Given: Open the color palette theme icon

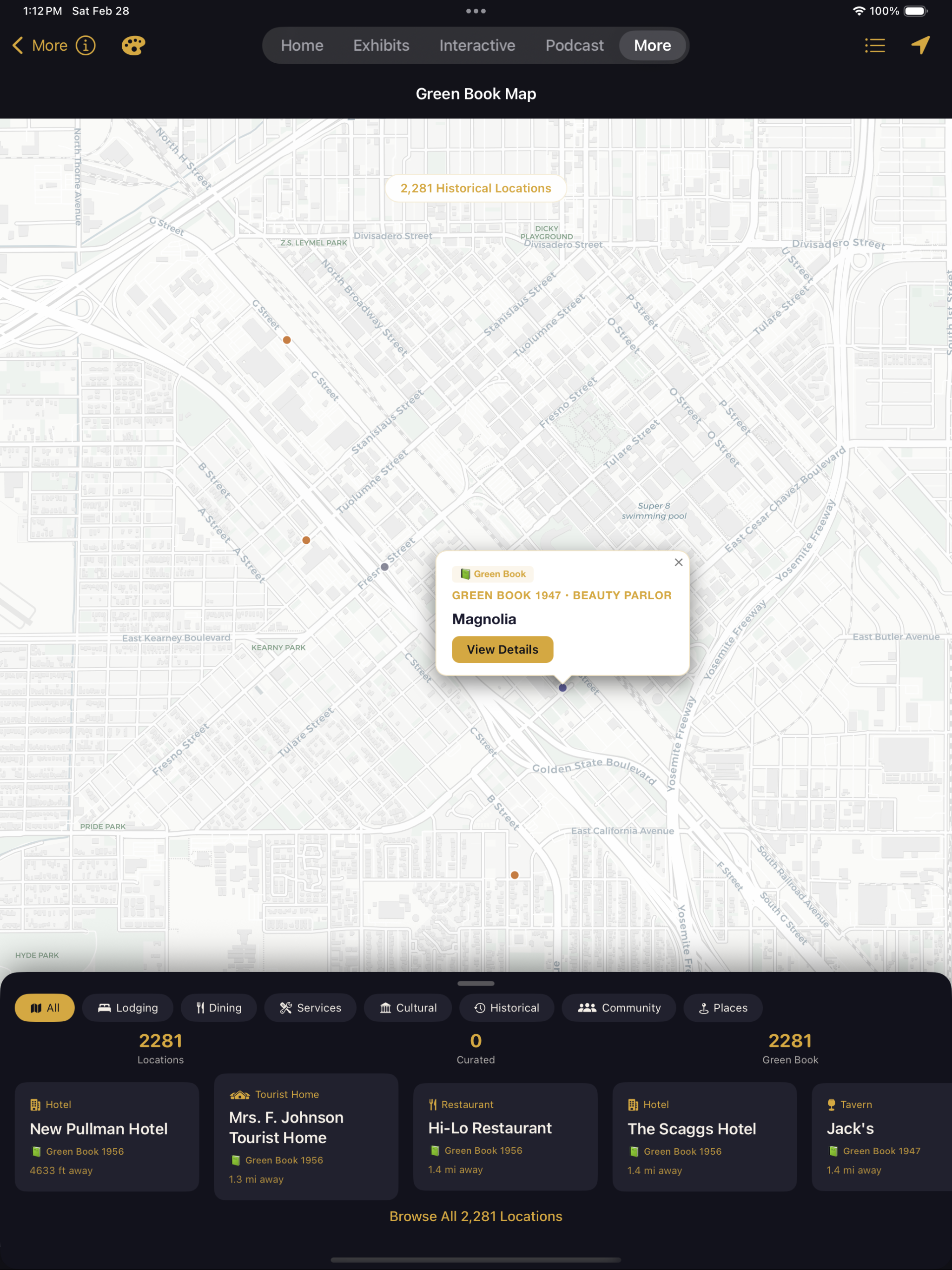Looking at the screenshot, I should point(133,46).
